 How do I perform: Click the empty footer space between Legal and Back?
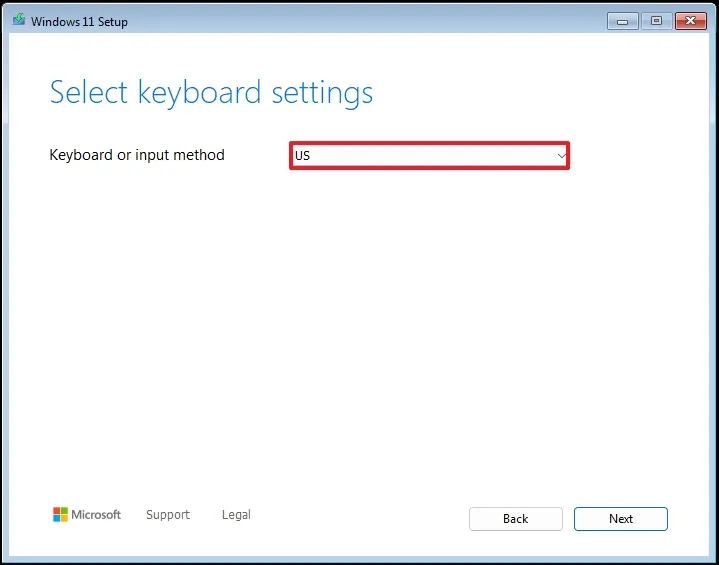(x=360, y=516)
